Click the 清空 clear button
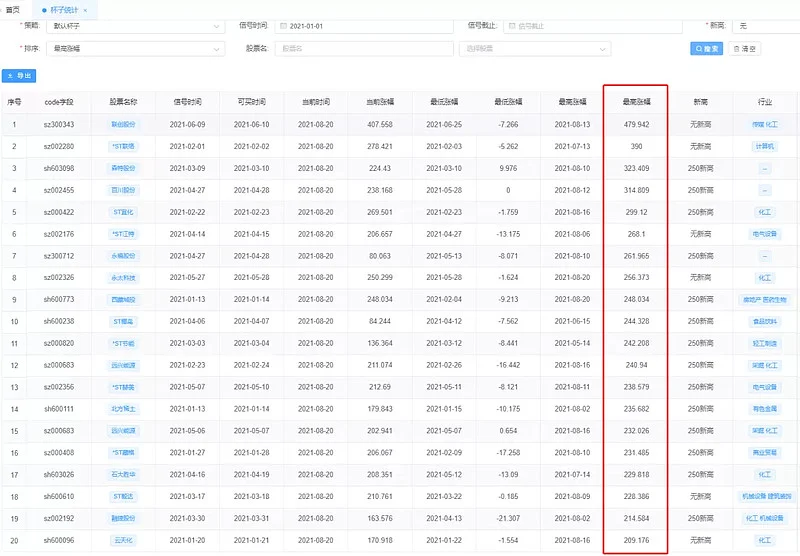 pos(744,48)
